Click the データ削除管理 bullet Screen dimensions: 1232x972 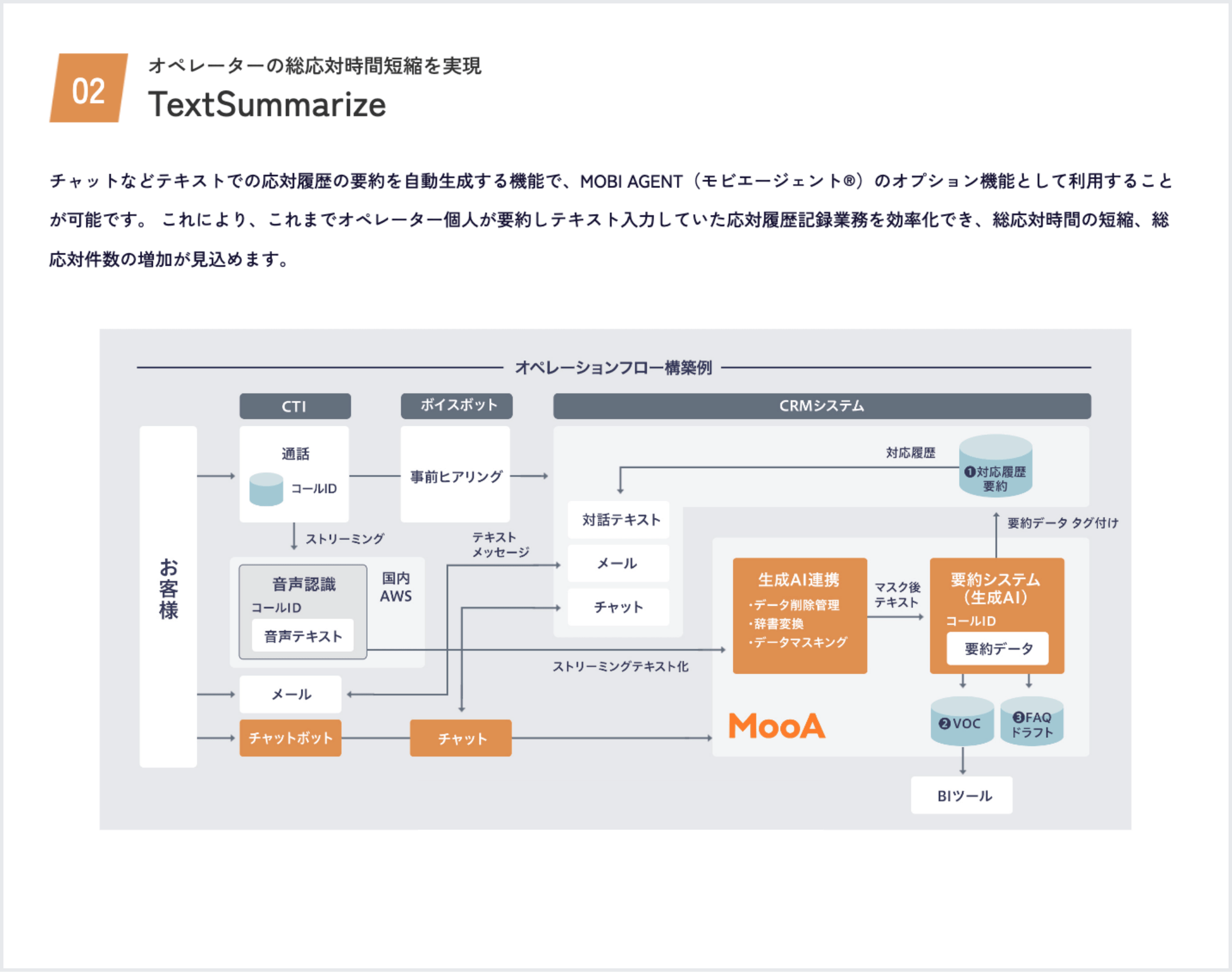[794, 605]
